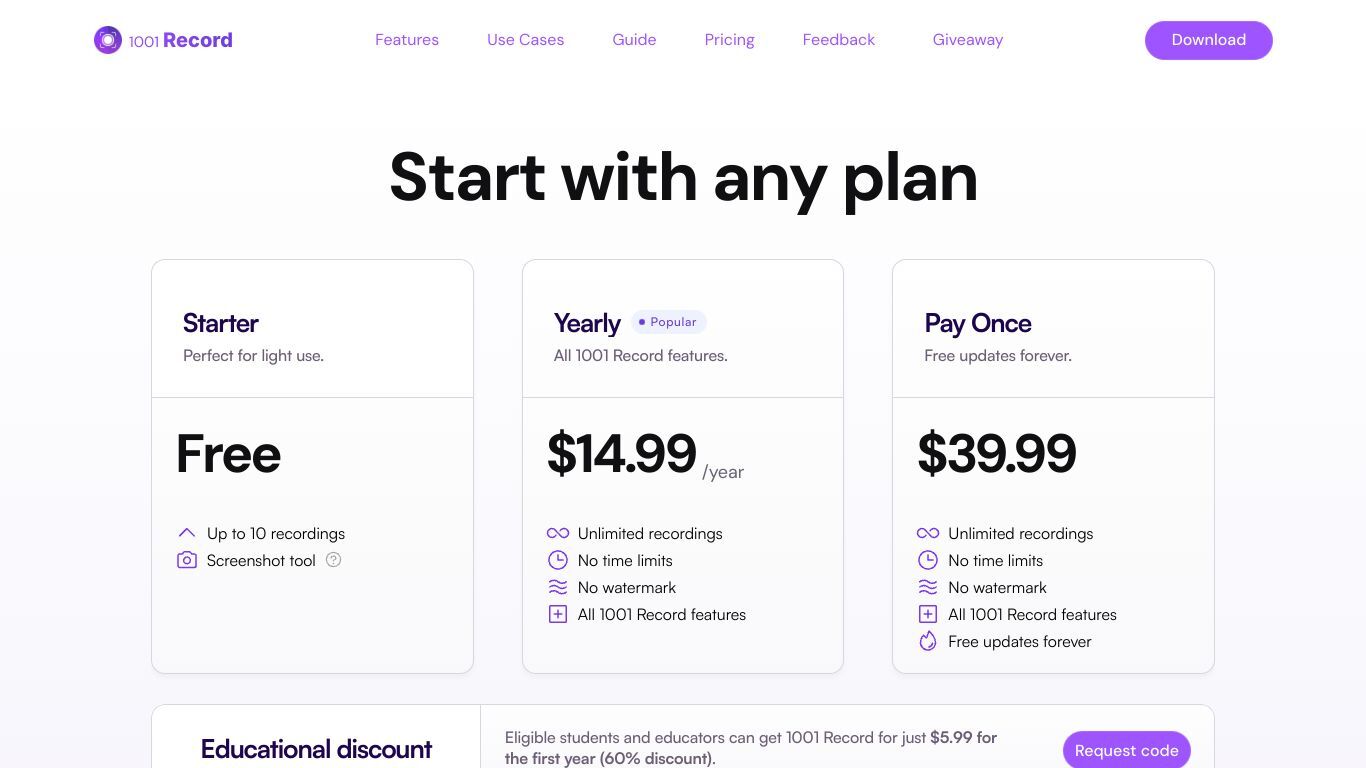Click the plus-box icon in Pay Once plan
The height and width of the screenshot is (768, 1366).
928,614
